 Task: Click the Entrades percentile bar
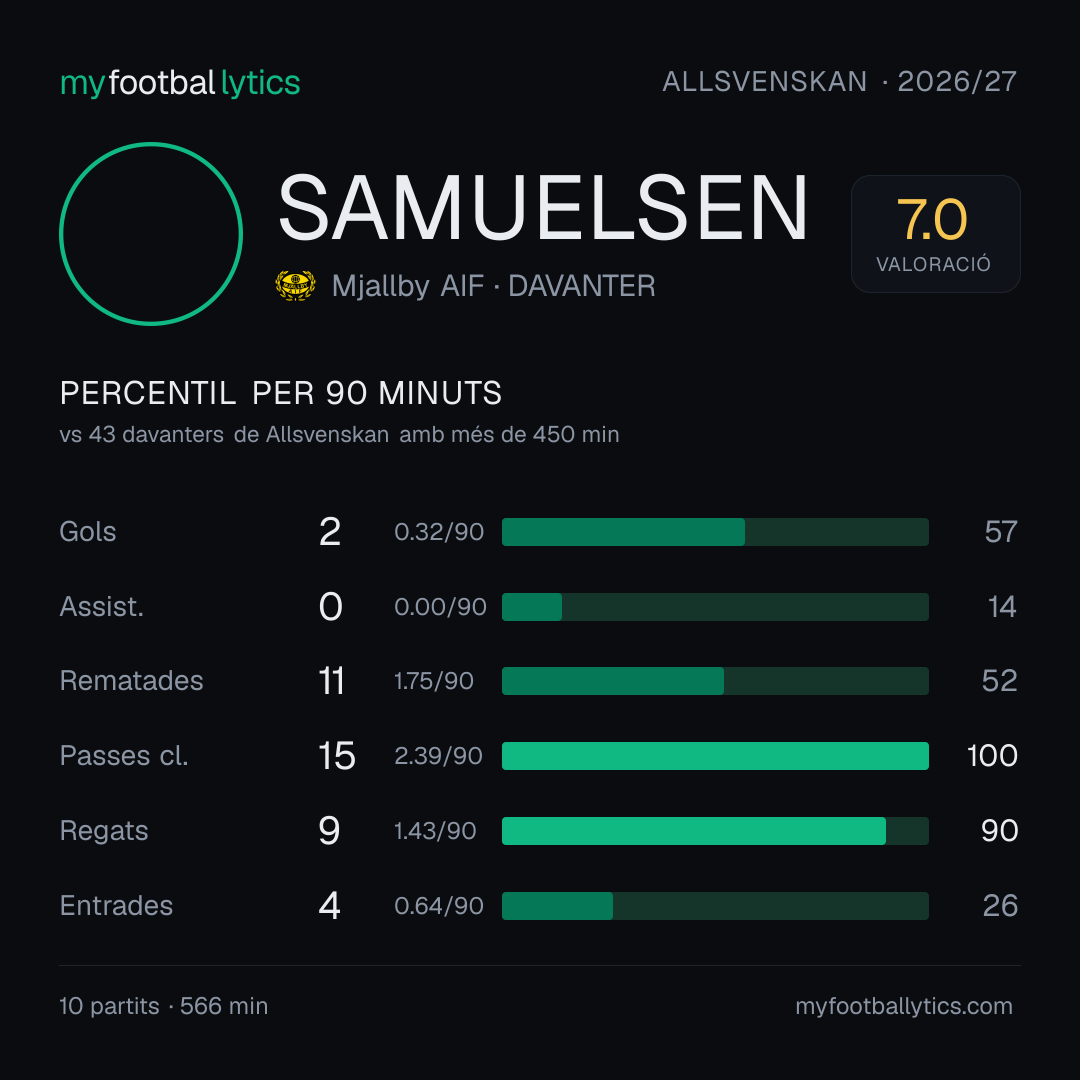[715, 906]
